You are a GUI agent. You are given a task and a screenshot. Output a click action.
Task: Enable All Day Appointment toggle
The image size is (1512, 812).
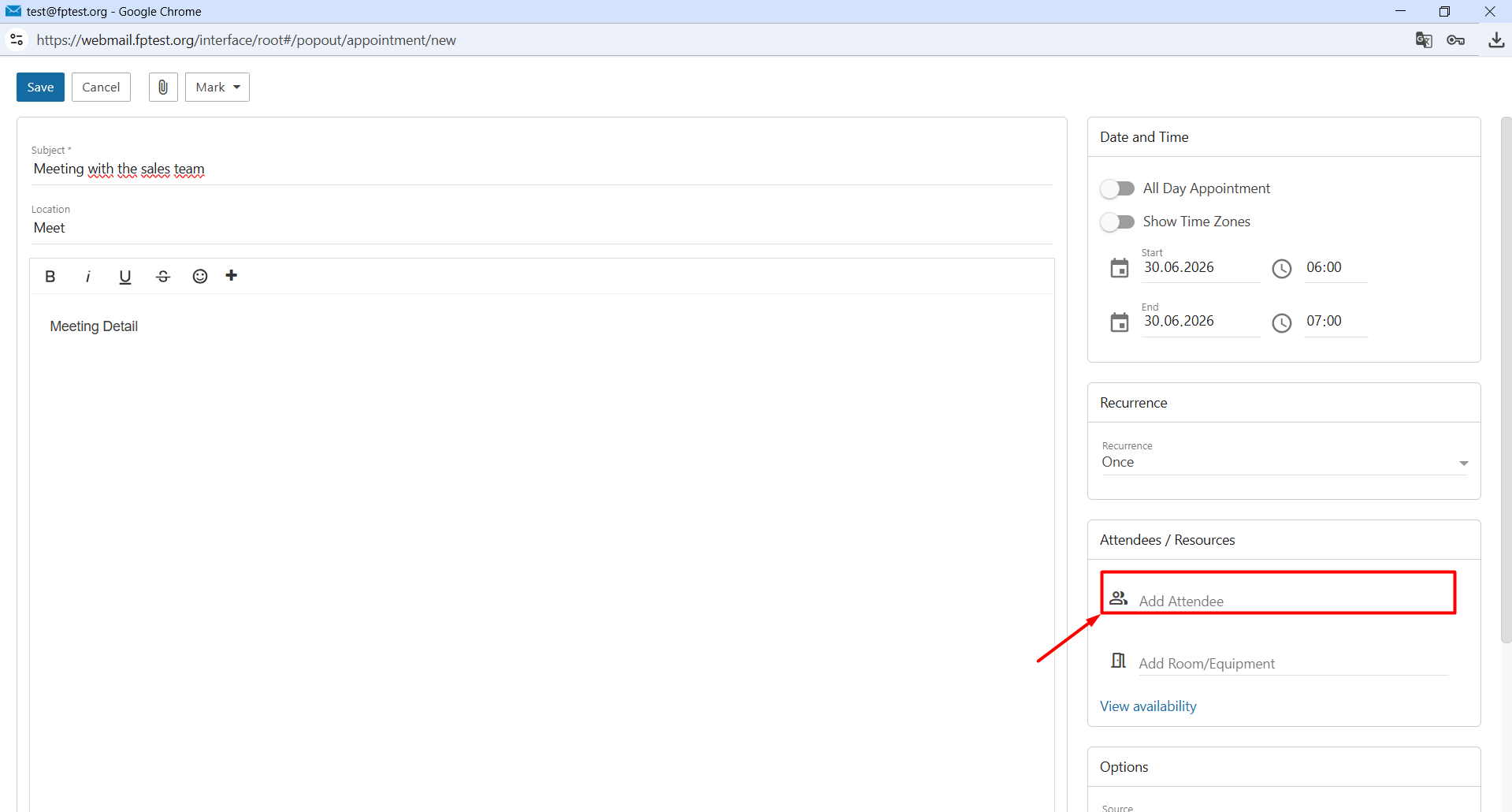coord(1117,188)
